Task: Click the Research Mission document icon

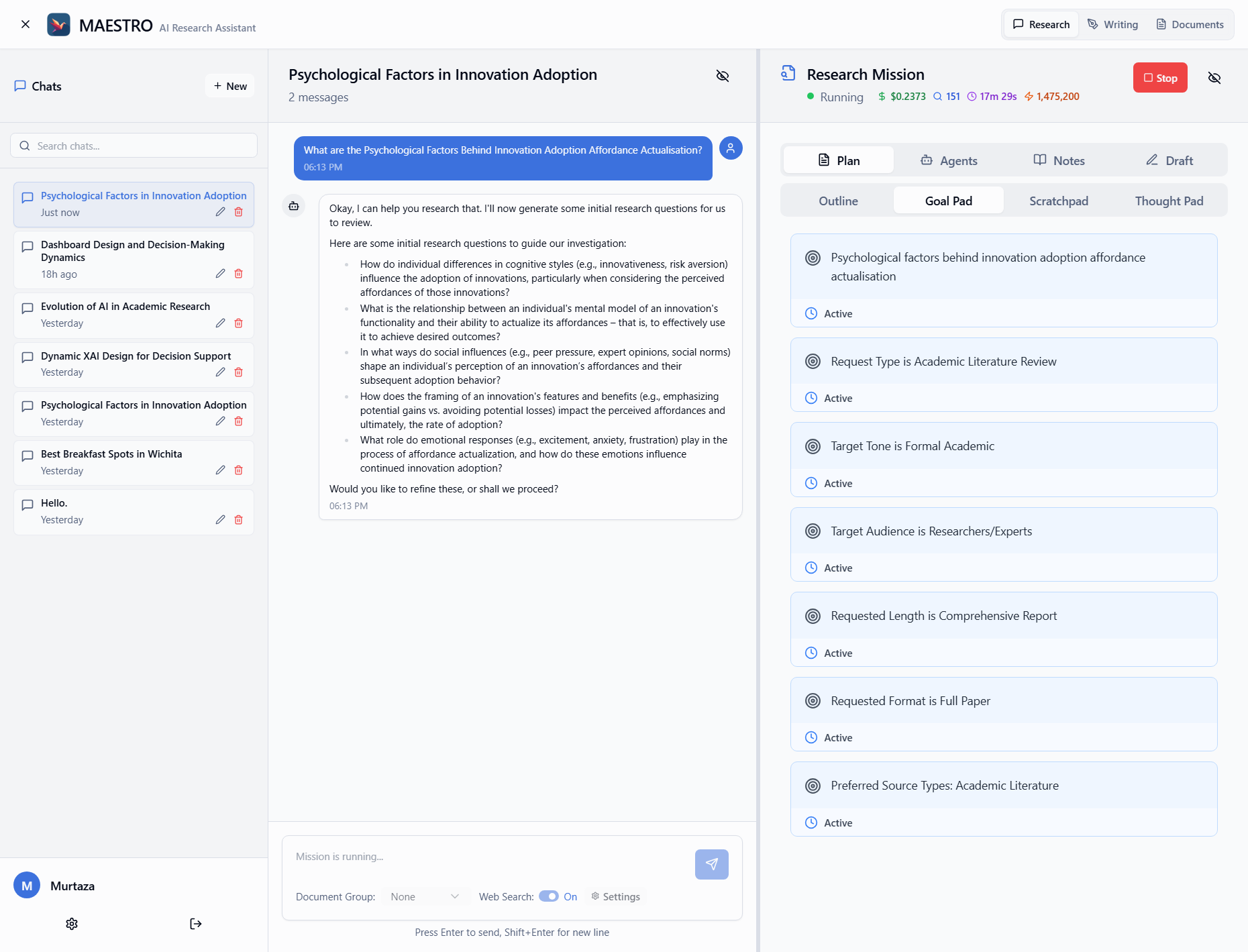Action: point(788,73)
